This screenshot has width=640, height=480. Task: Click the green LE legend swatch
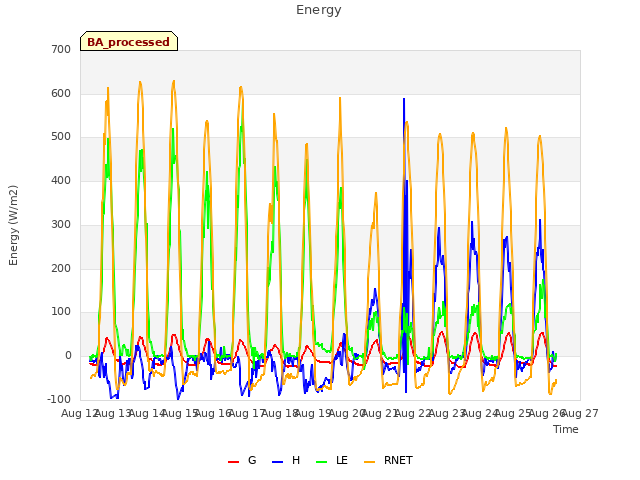click(322, 462)
